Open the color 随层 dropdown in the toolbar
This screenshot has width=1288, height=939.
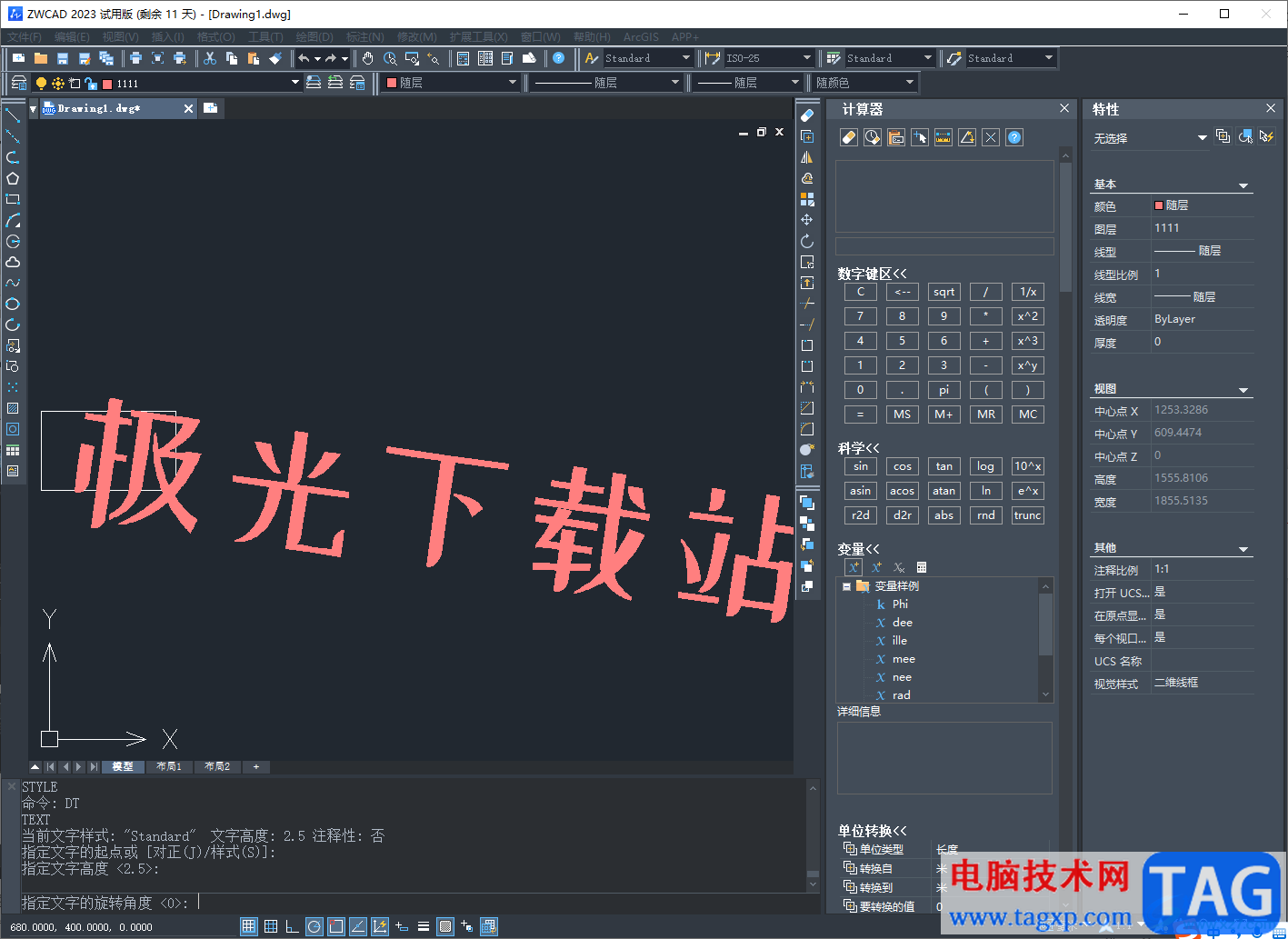[513, 83]
